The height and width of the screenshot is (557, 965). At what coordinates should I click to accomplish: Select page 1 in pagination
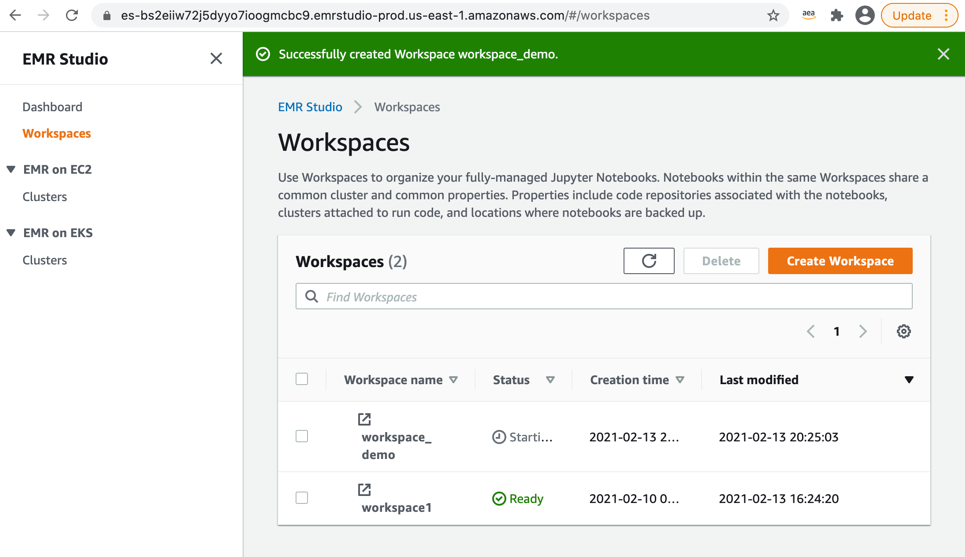click(836, 332)
